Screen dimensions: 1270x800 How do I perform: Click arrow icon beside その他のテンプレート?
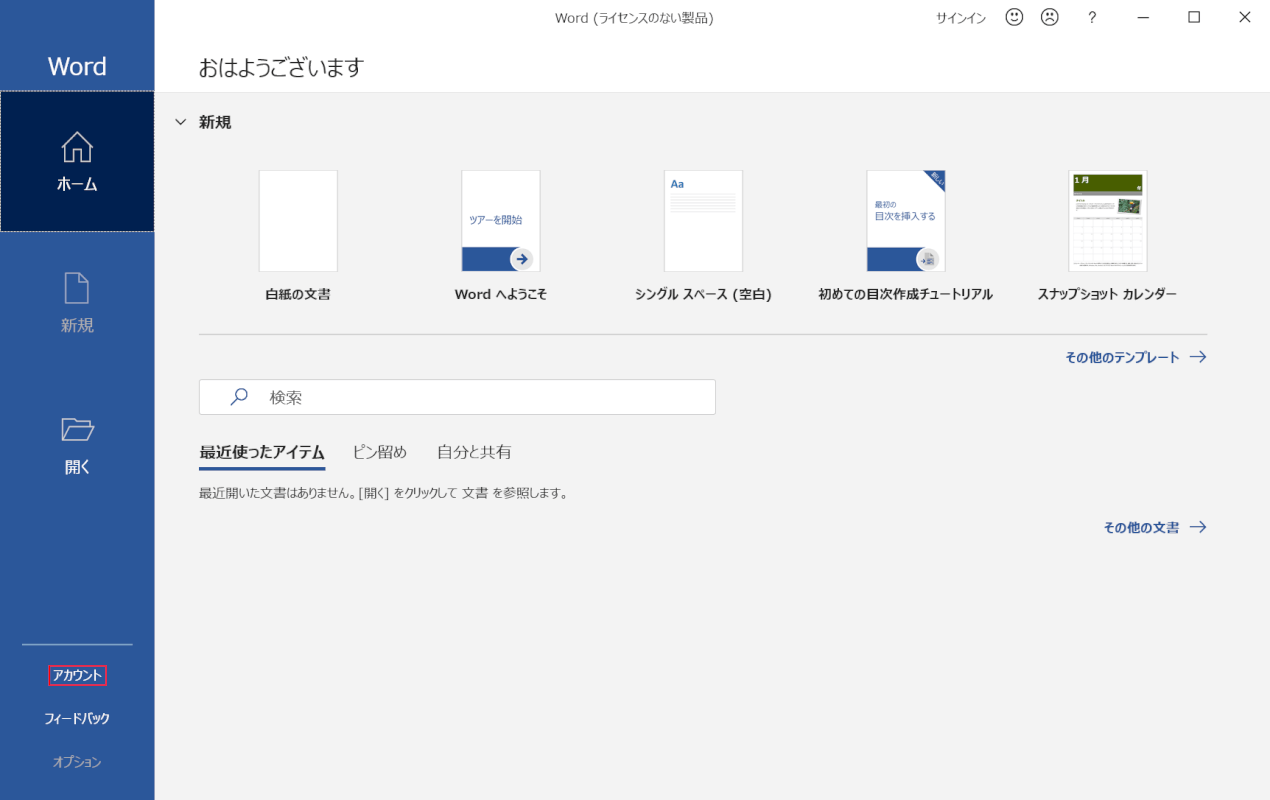click(x=1197, y=357)
